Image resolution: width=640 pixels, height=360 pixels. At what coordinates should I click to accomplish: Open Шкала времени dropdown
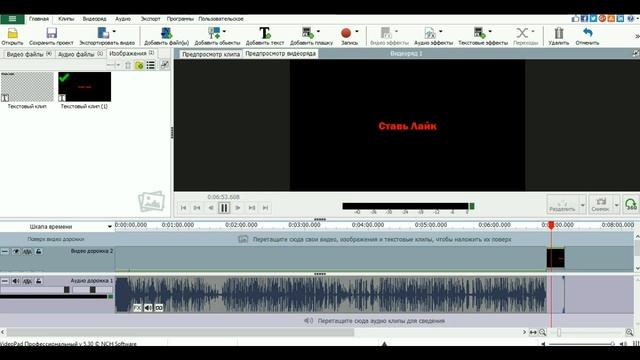coord(110,227)
